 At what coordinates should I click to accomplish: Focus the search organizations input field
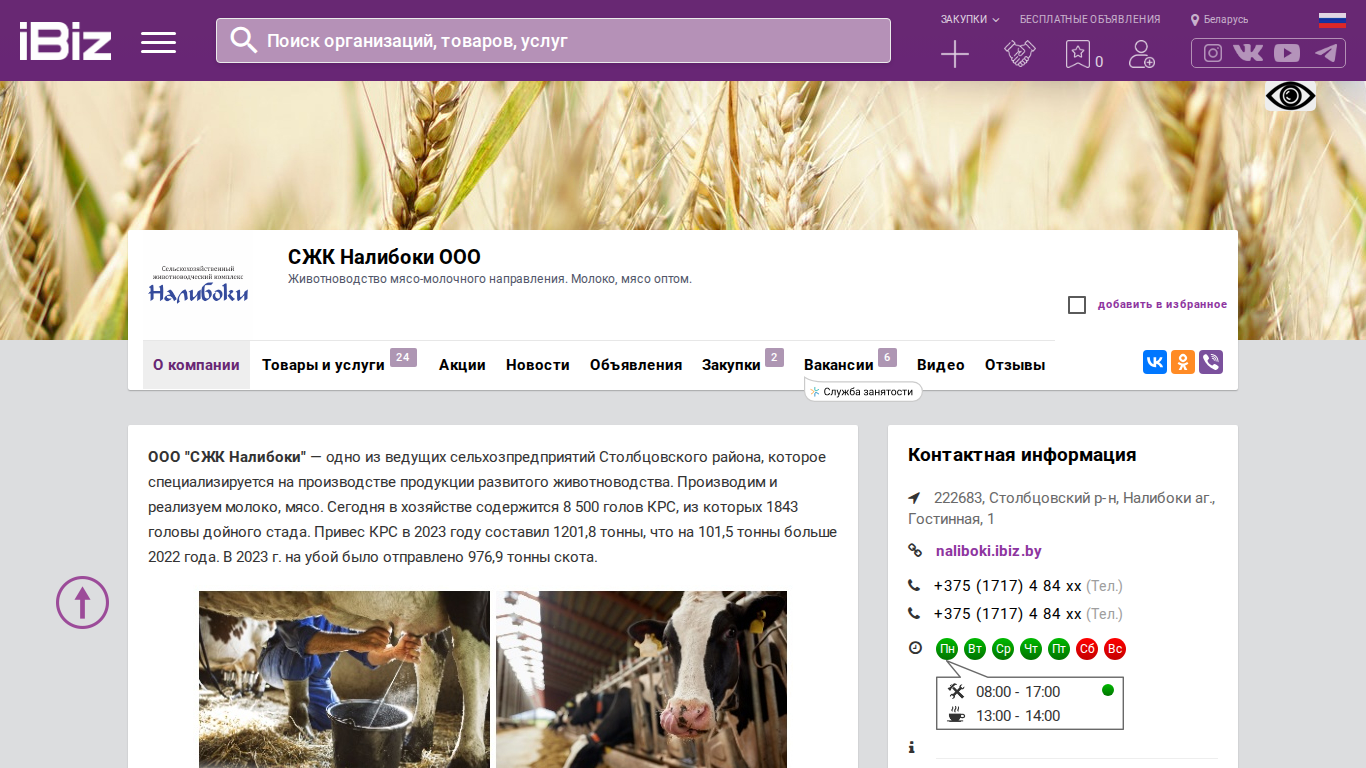553,41
